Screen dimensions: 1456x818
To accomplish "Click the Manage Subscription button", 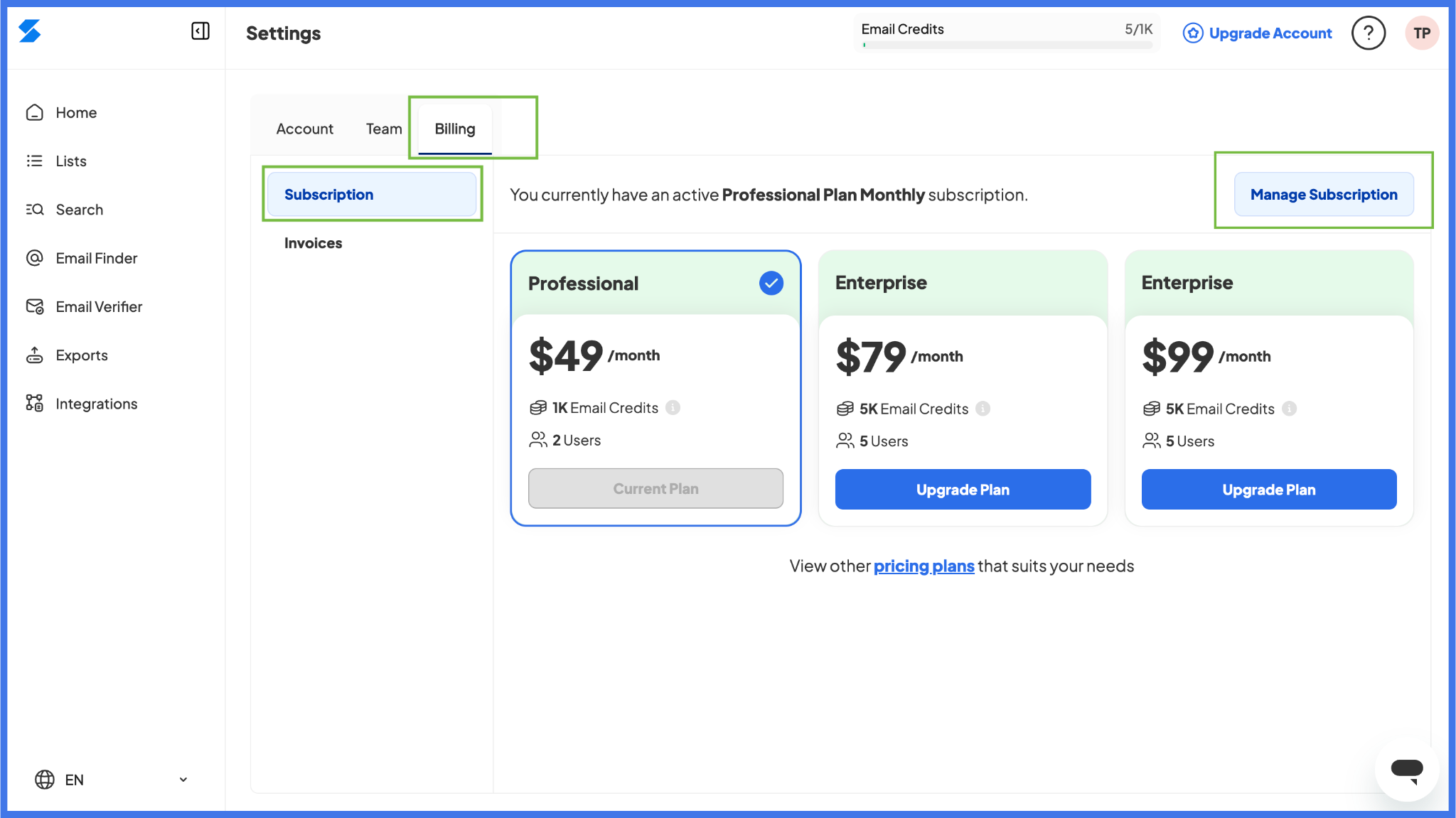I will [1324, 194].
